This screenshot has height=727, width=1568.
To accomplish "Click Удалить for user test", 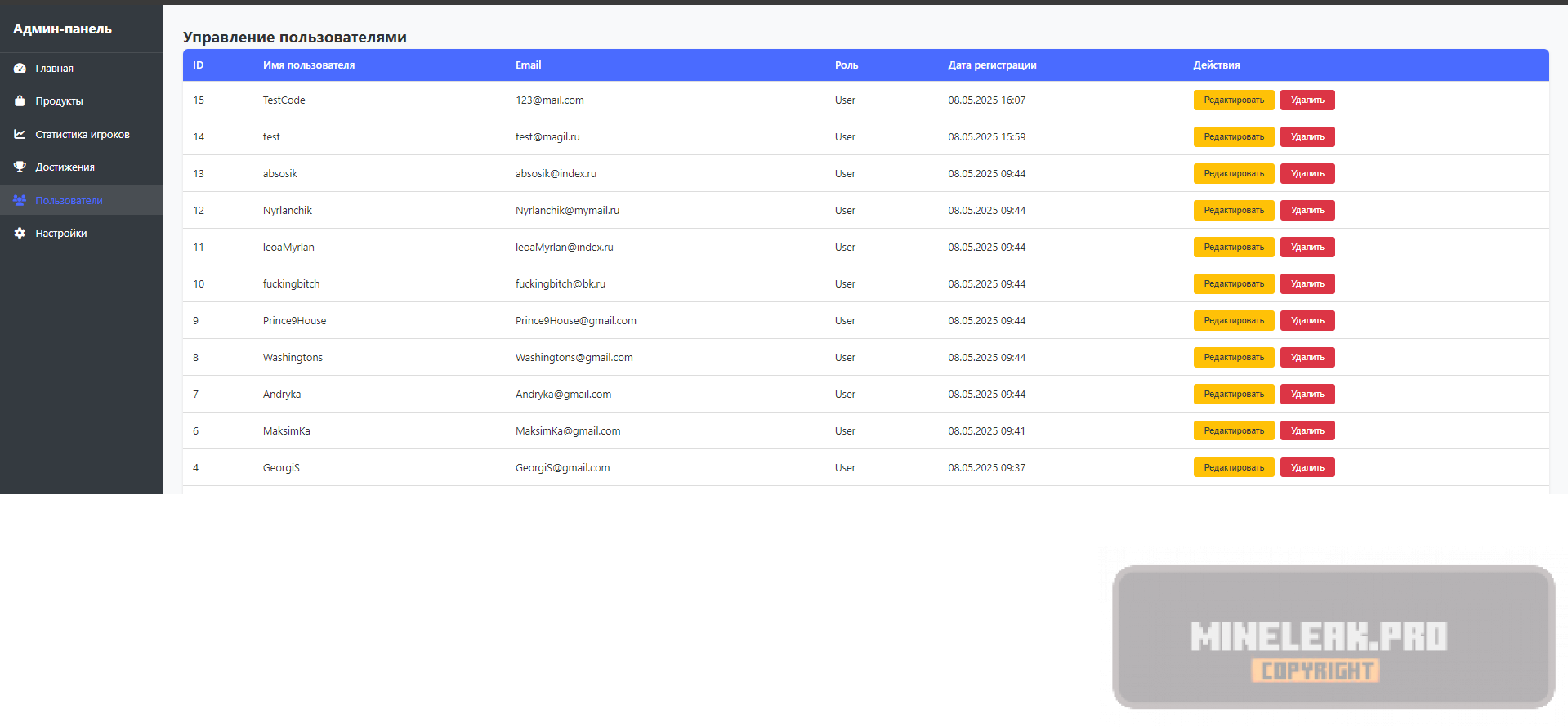I will 1307,136.
